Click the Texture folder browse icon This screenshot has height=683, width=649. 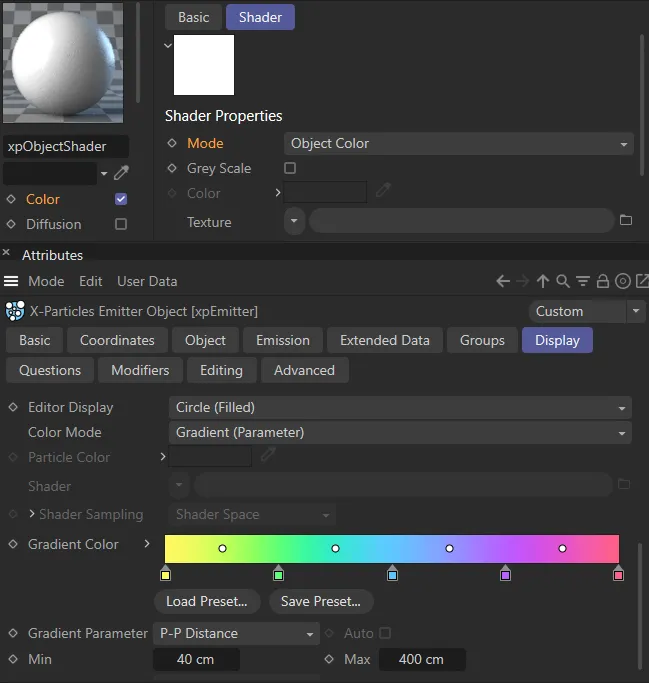tap(626, 220)
